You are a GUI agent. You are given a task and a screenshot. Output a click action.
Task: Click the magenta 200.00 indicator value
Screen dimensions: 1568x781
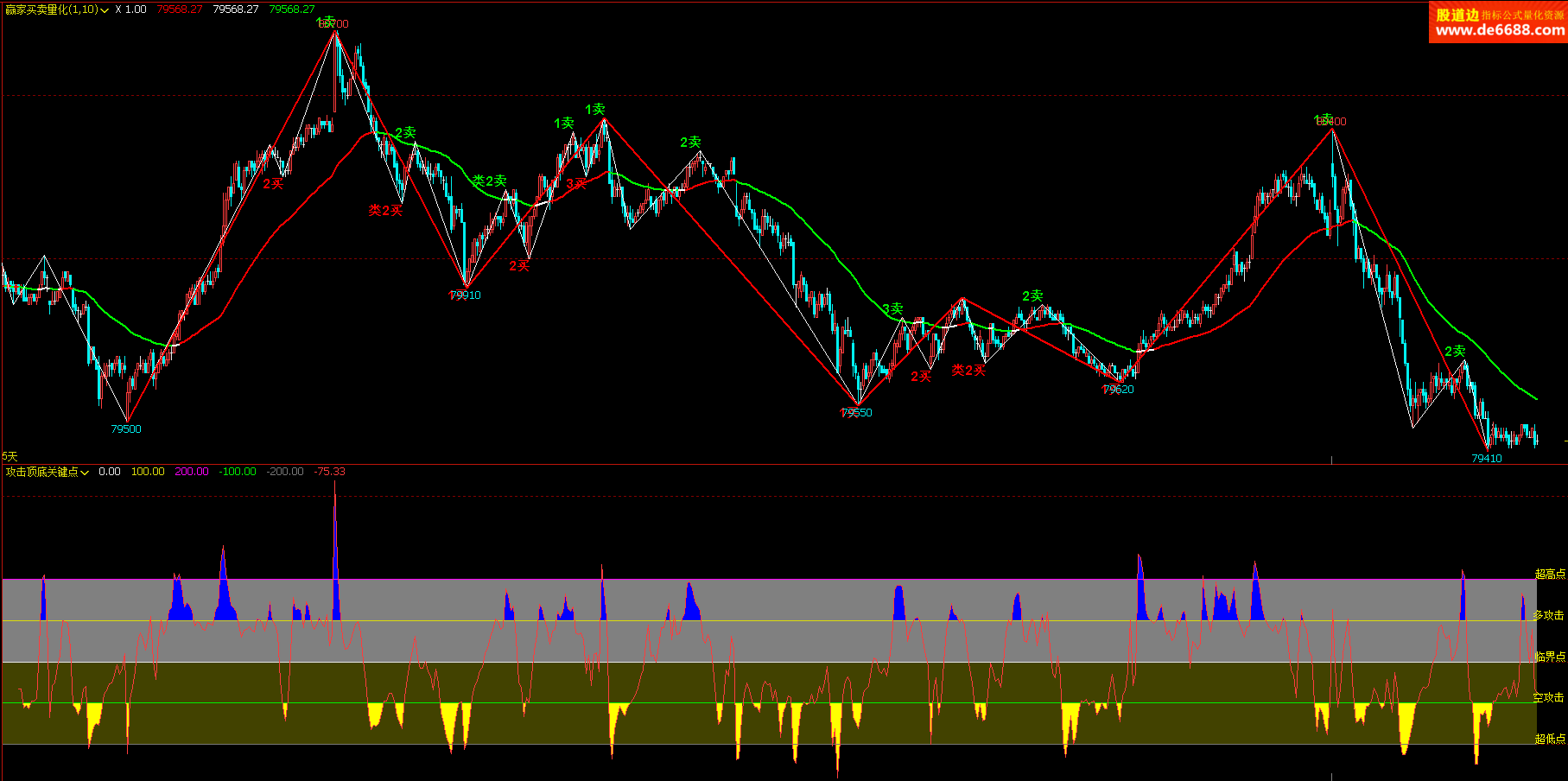(x=192, y=472)
